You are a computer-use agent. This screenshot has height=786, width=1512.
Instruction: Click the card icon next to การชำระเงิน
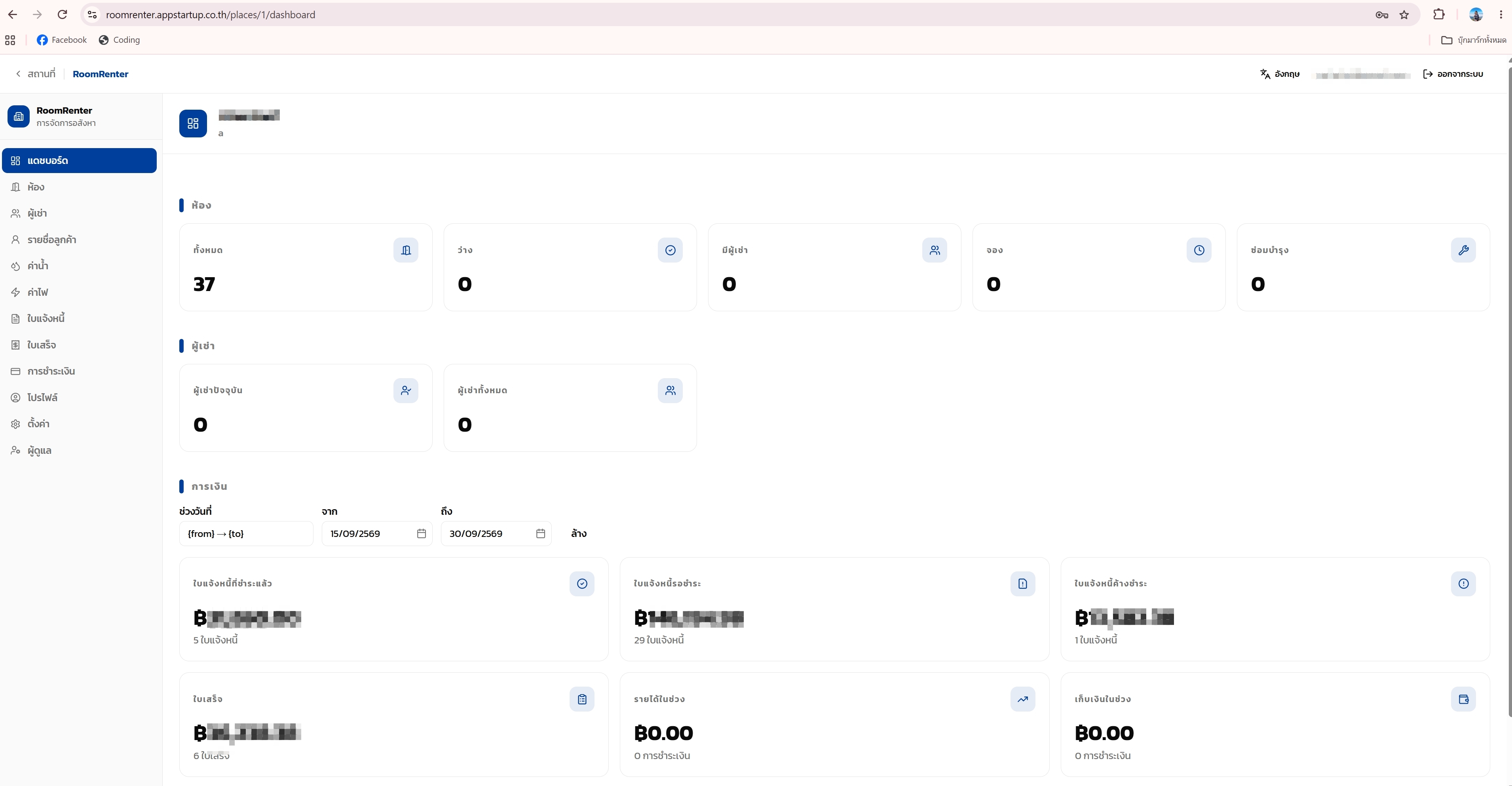[x=16, y=371]
